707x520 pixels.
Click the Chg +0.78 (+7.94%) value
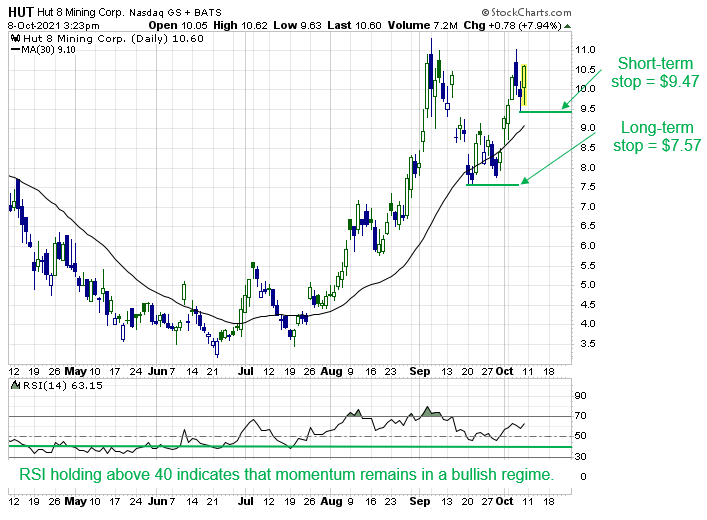click(513, 25)
